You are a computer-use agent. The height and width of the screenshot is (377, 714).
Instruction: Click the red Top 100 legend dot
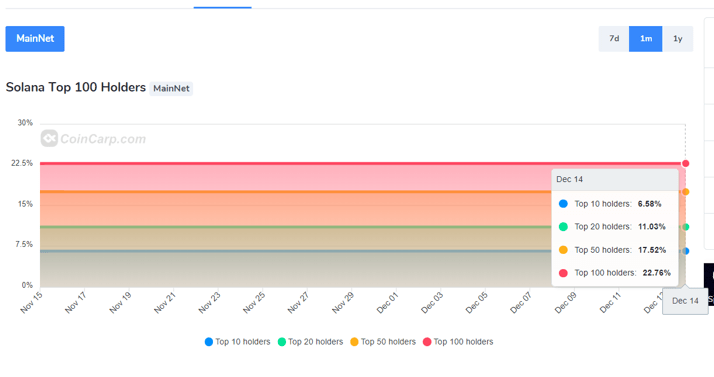(427, 342)
